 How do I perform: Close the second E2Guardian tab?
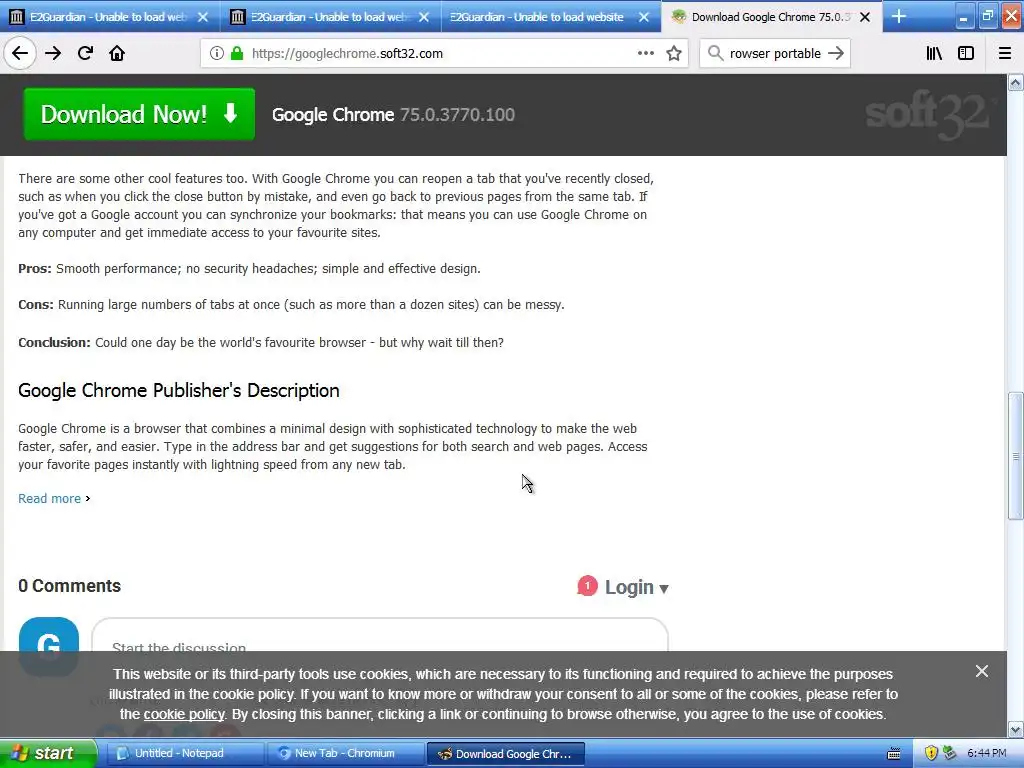(424, 17)
